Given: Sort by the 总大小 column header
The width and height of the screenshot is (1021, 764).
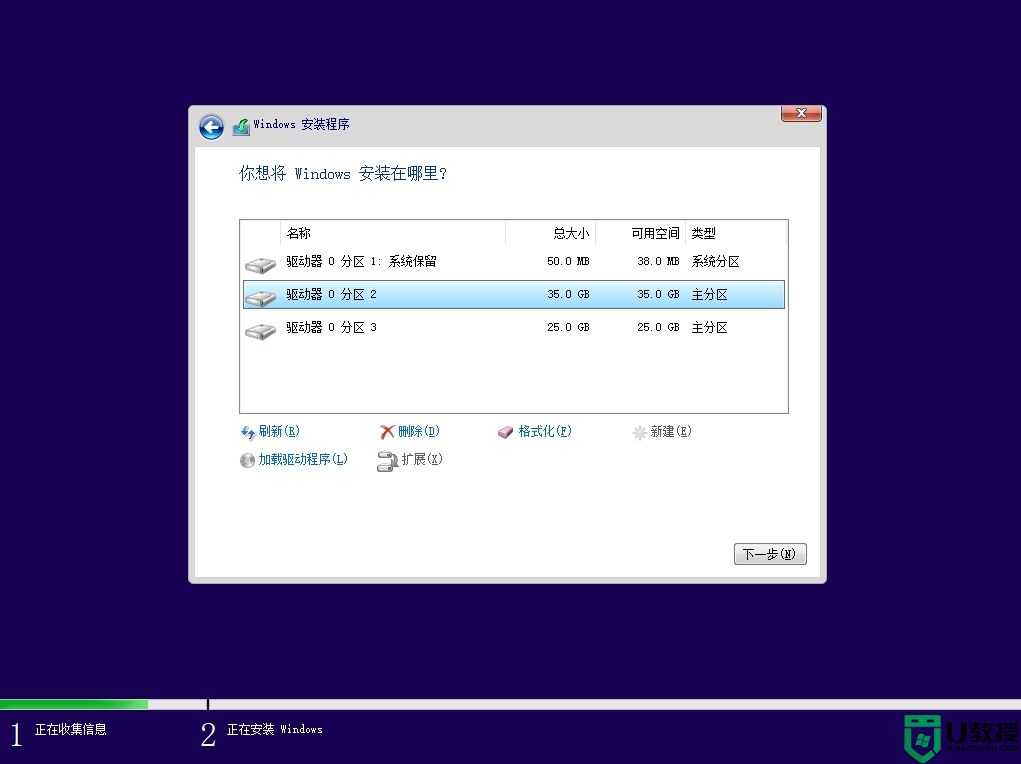Looking at the screenshot, I should click(x=551, y=233).
